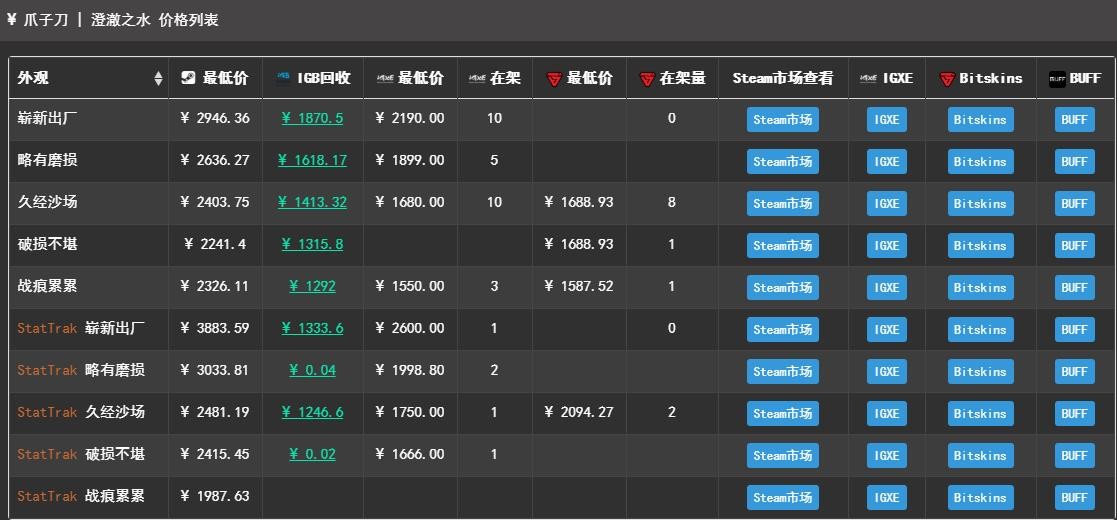Open IGB recycle price ¥ 1413.32 link
Viewport: 1117px width, 520px height.
312,202
